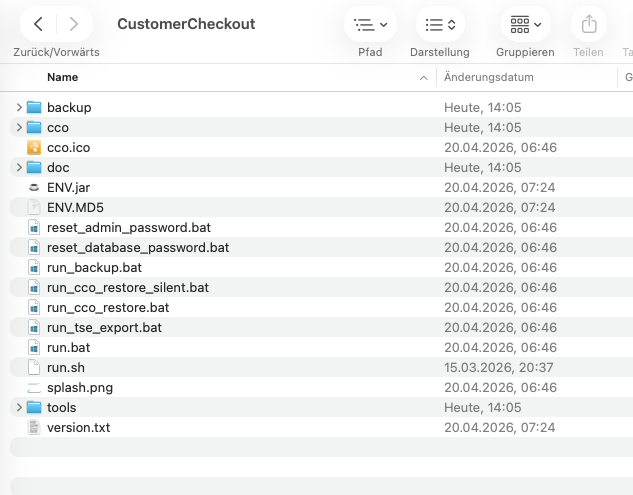This screenshot has width=633, height=495.
Task: Click the cco.ico date 20.04.2026, 06:46
Action: pos(500,147)
